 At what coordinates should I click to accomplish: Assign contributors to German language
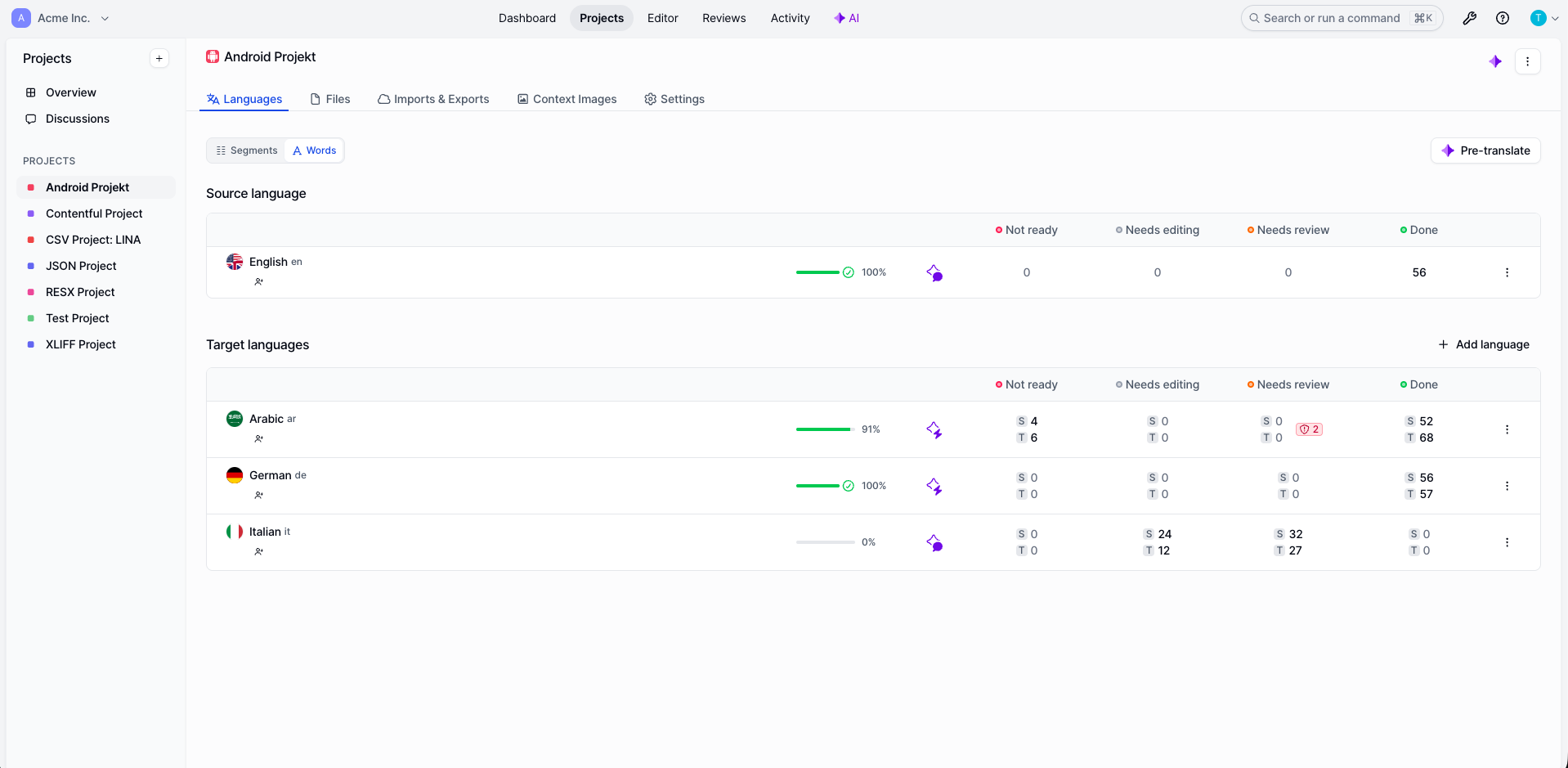pos(258,495)
